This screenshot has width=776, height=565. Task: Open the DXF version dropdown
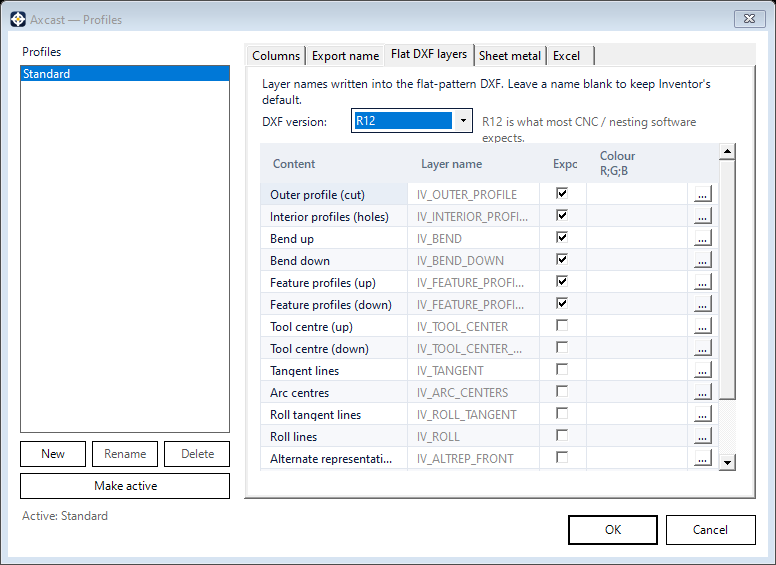point(463,120)
